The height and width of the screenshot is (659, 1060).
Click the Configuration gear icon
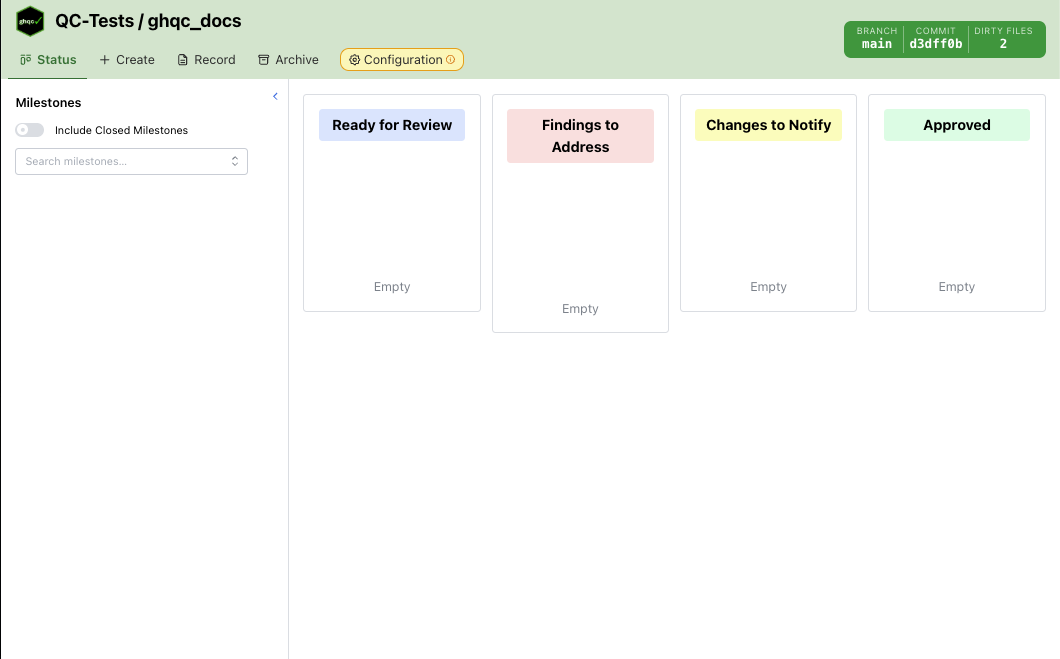tap(354, 60)
